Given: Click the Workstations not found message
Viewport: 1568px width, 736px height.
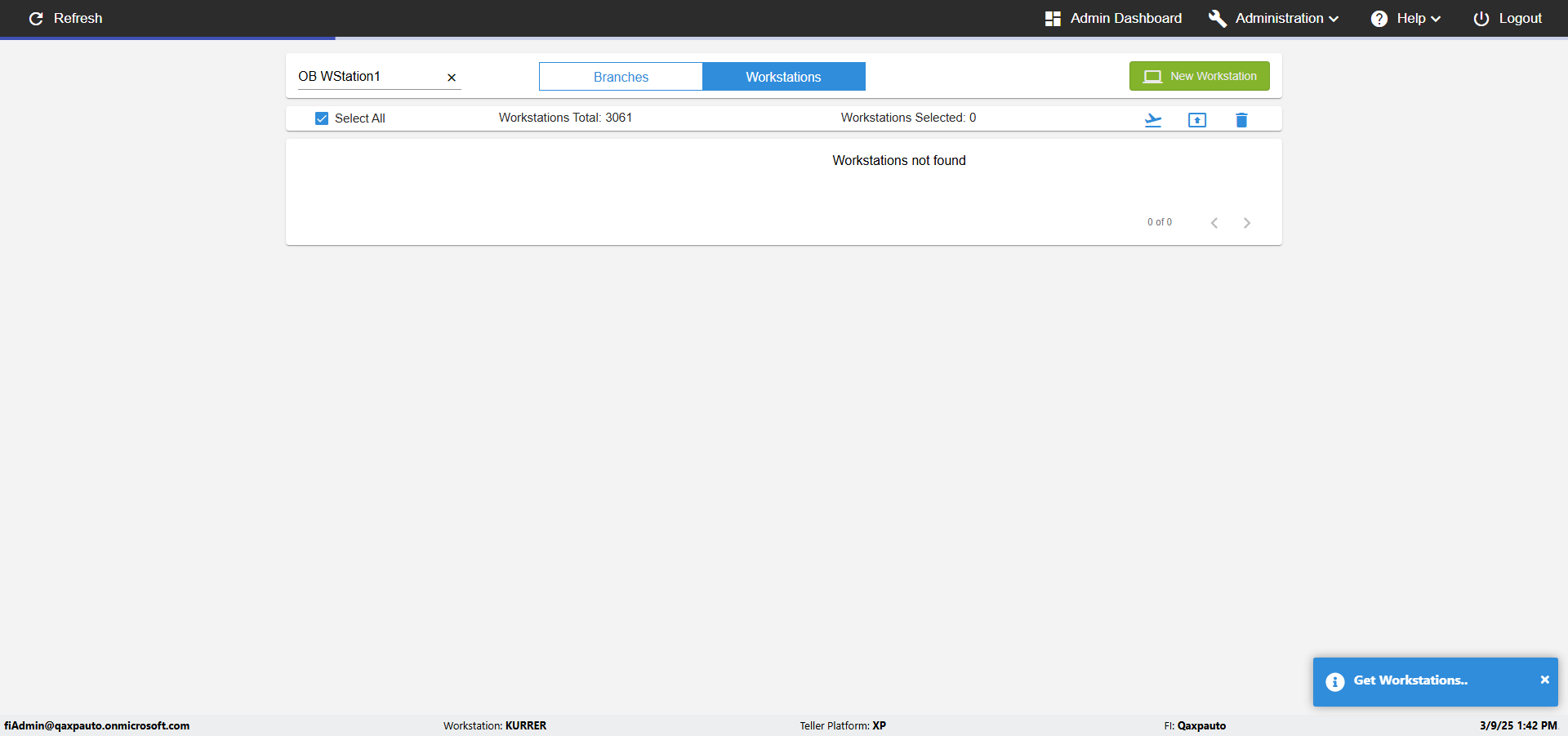Looking at the screenshot, I should (x=899, y=161).
